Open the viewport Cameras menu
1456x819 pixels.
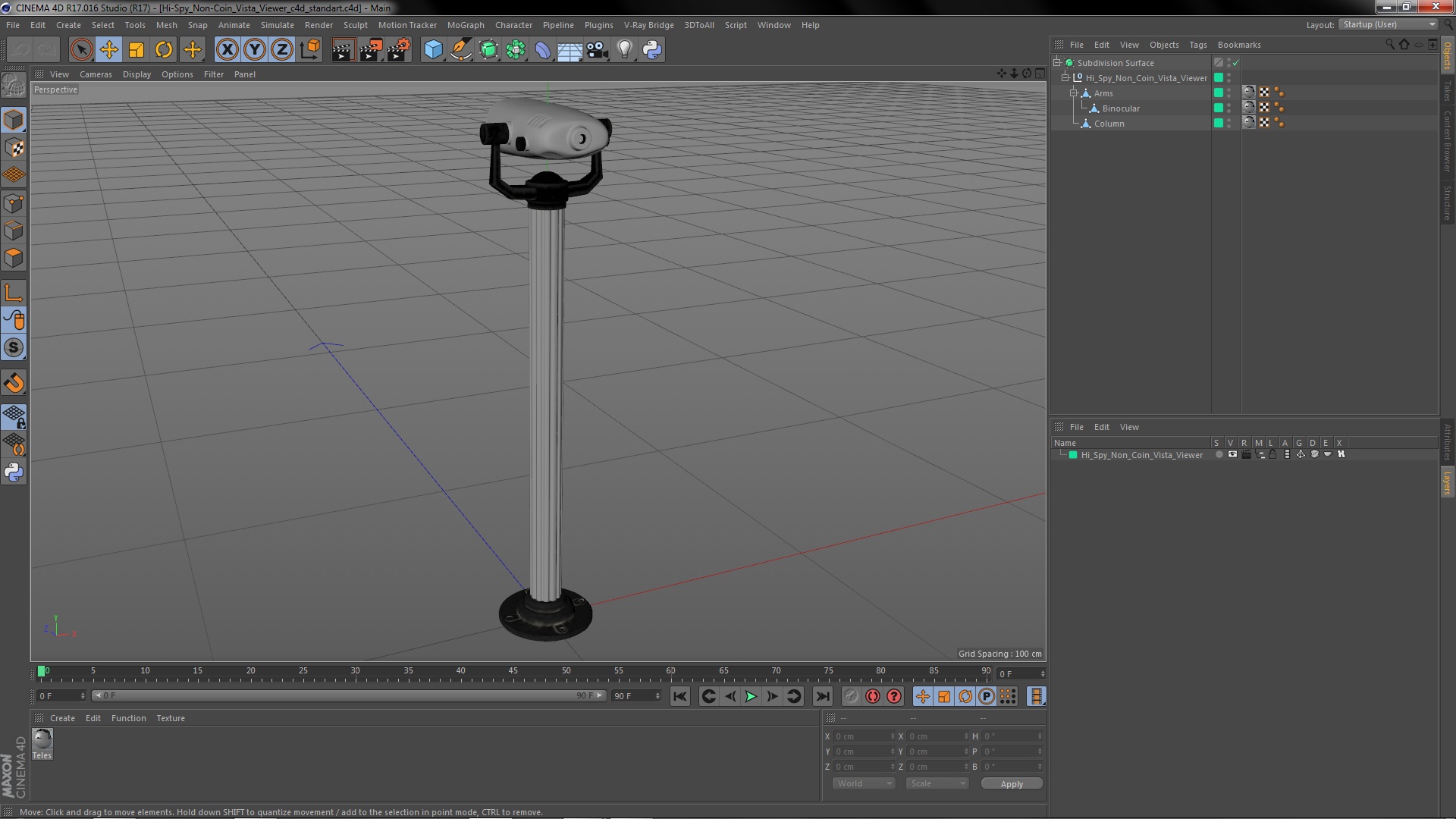(x=96, y=74)
